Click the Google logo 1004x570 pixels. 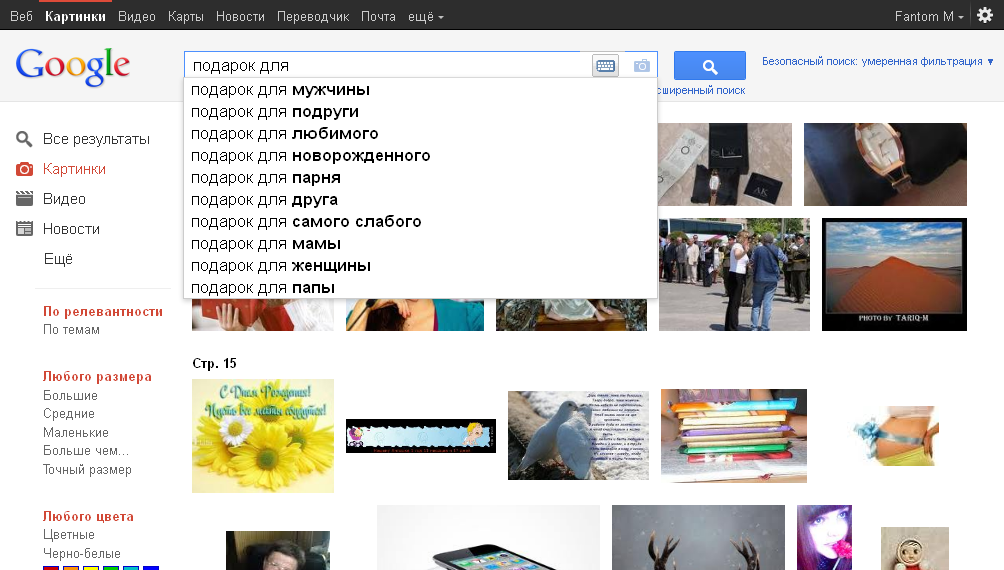click(72, 66)
